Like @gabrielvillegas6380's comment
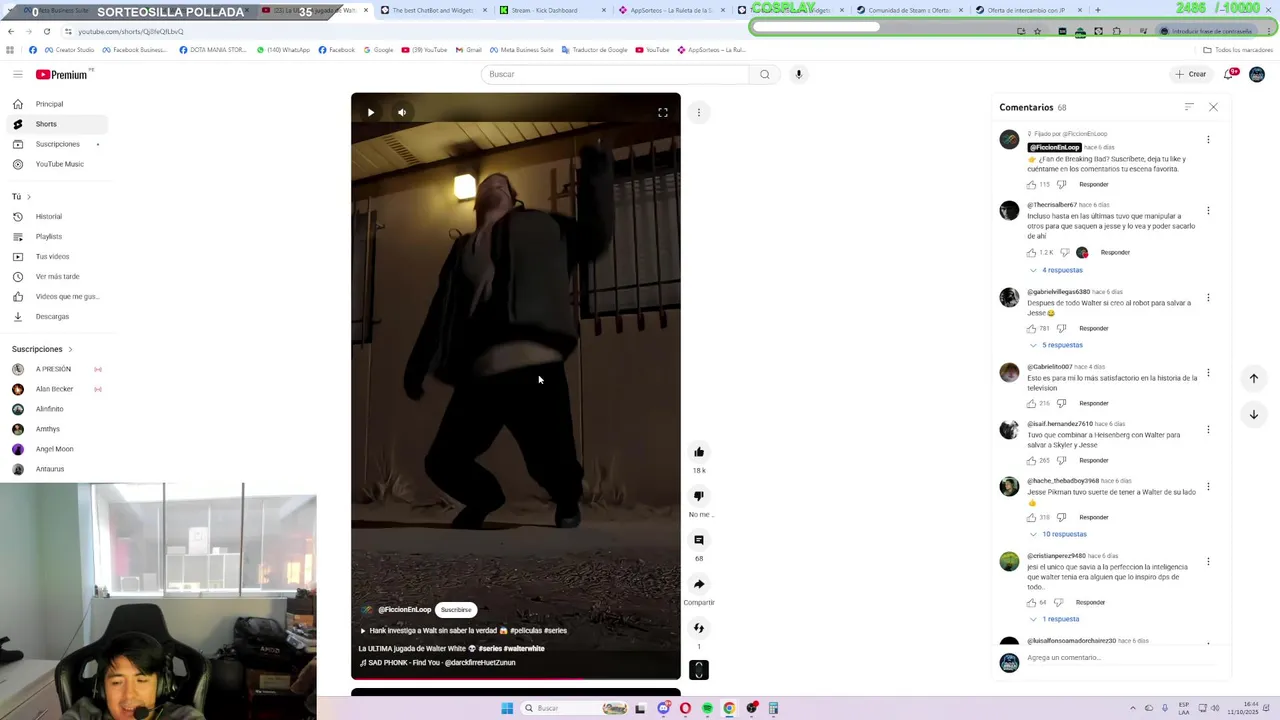 coord(1032,328)
